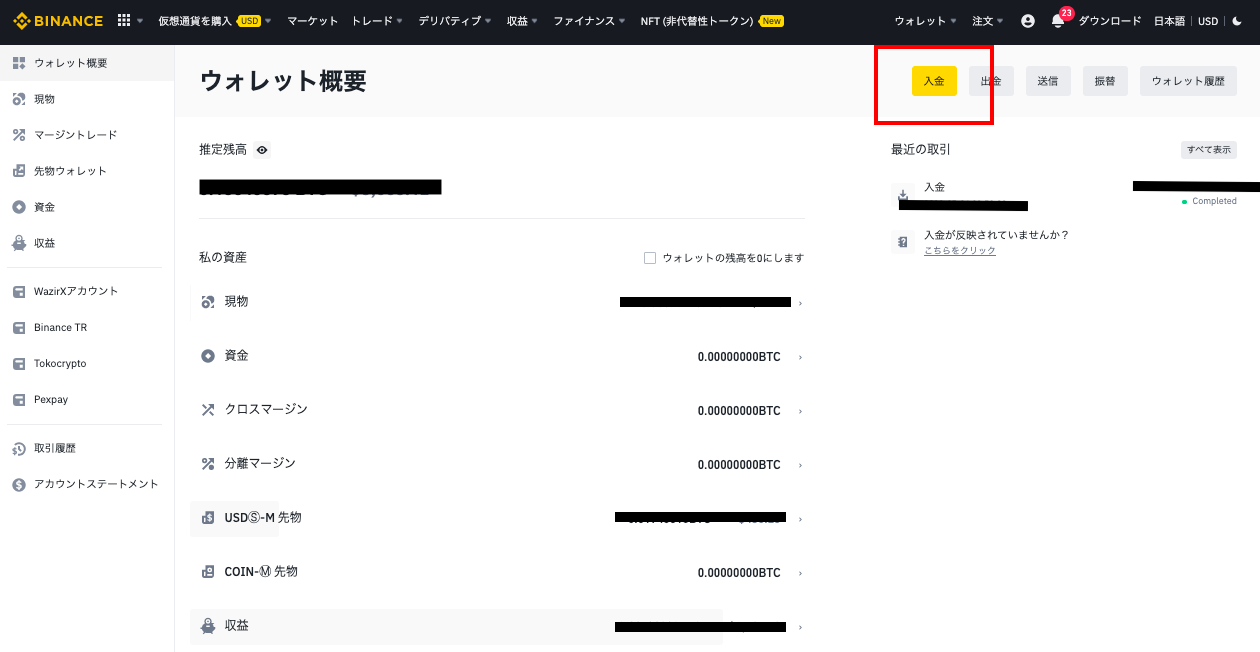Open the 収益 top nav dropdown
1260x652 pixels.
click(x=523, y=21)
